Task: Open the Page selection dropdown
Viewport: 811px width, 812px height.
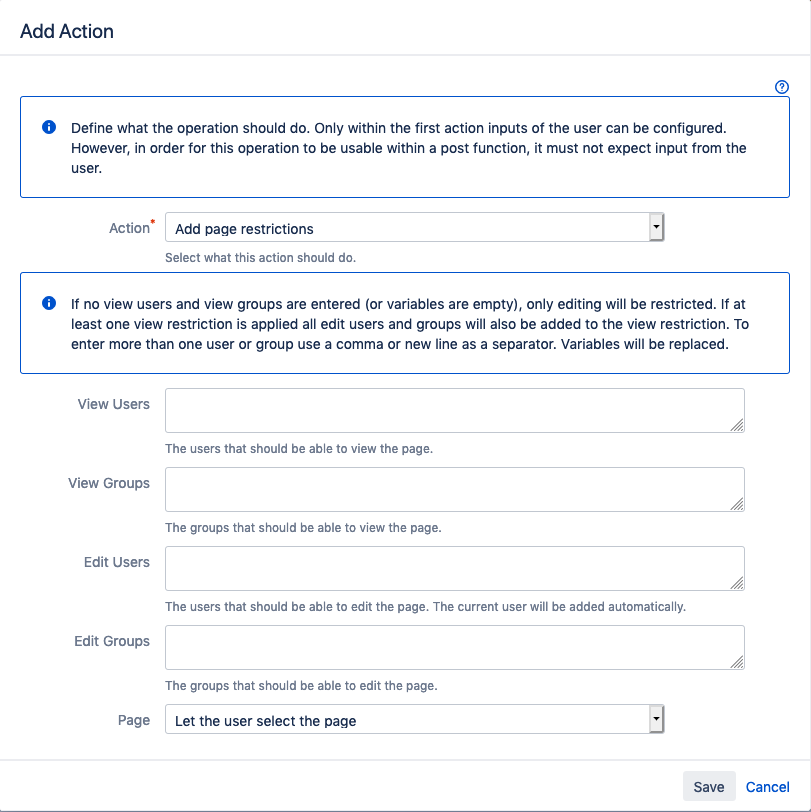Action: click(407, 720)
